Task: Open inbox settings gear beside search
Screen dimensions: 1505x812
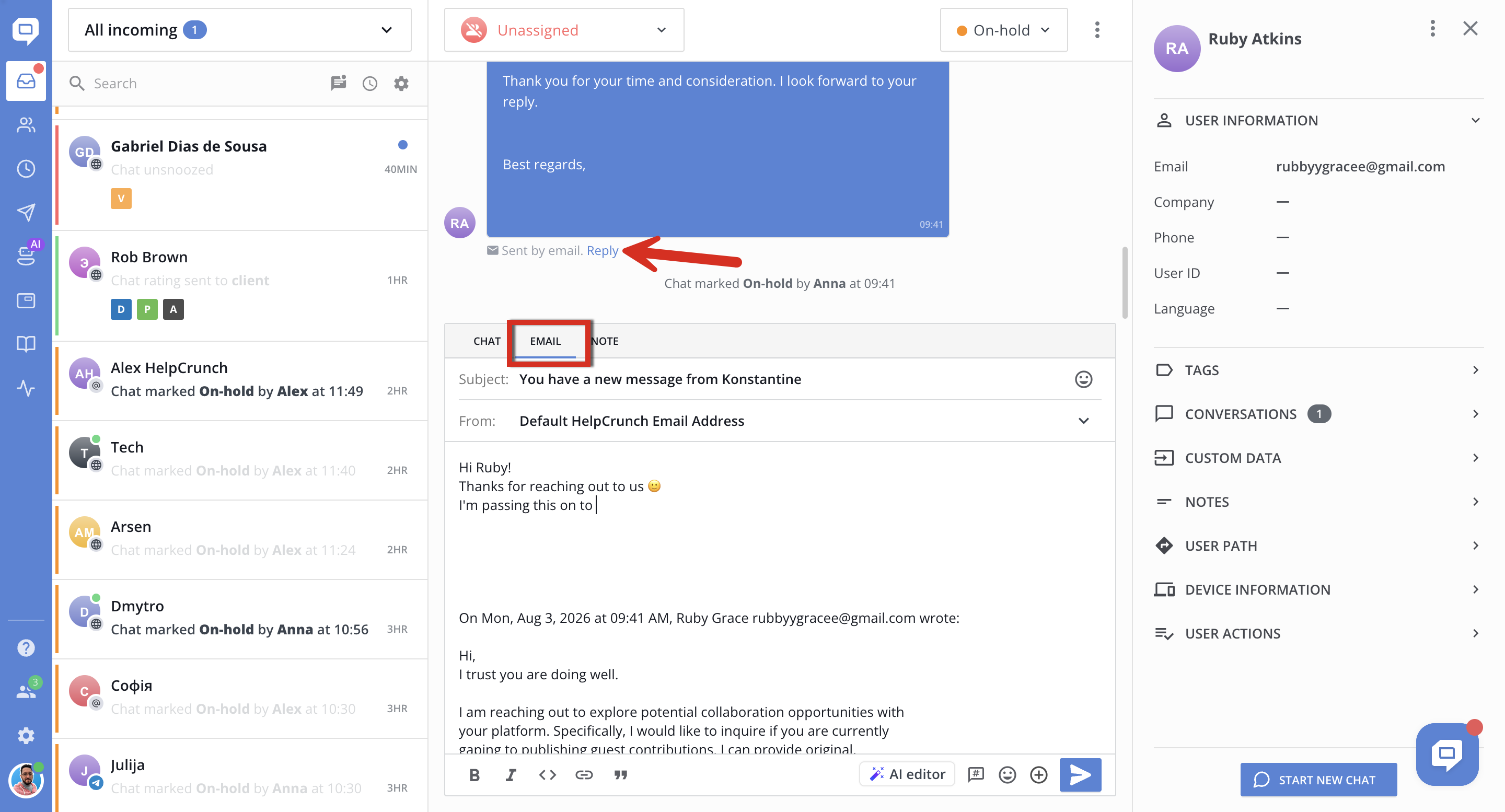Action: click(401, 84)
